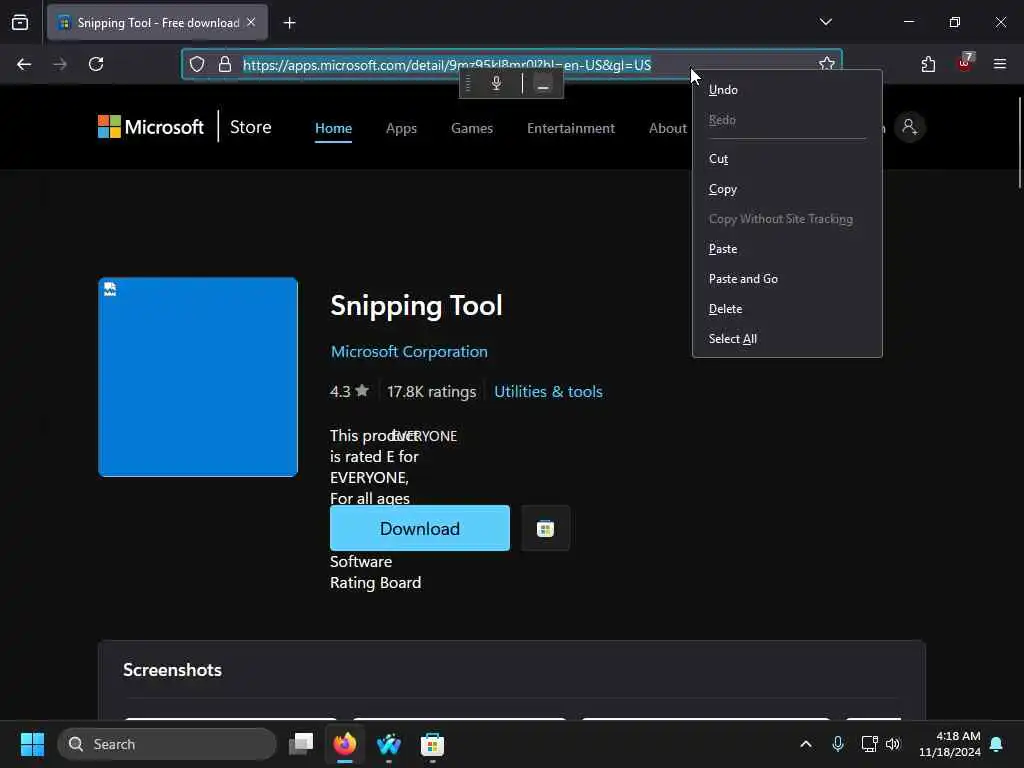Click the tracking protection shield icon
Screen dimensions: 1024x768
click(x=197, y=64)
